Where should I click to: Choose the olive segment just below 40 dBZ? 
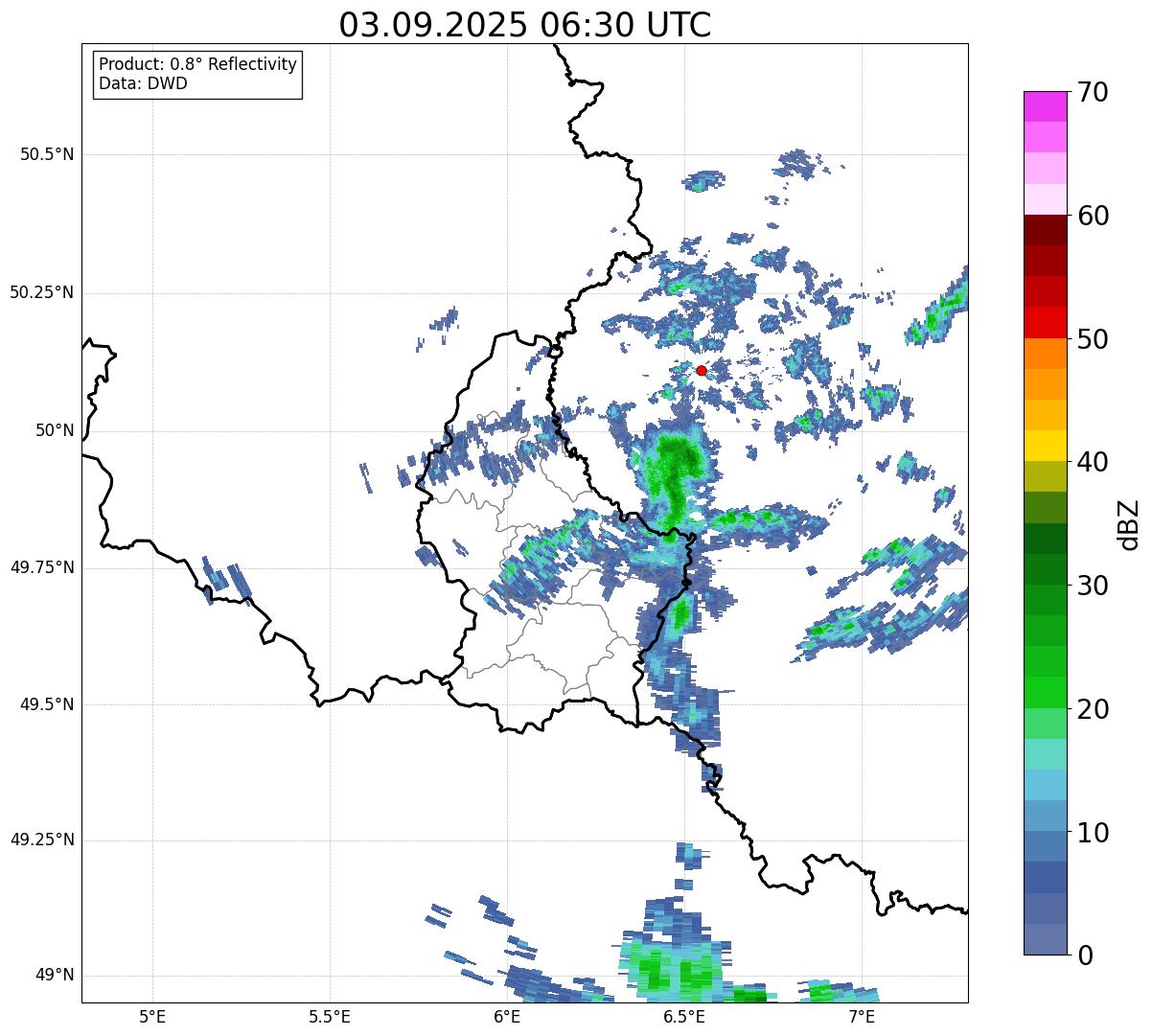tap(1046, 476)
